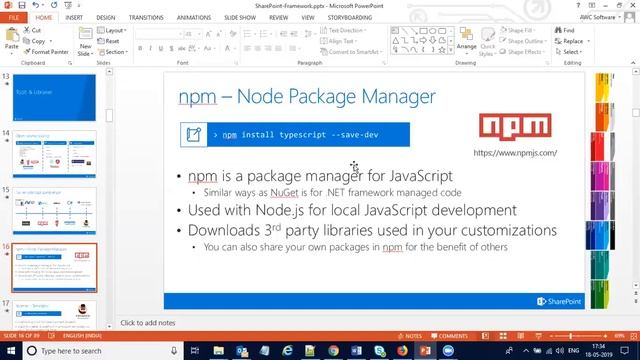
Task: Select slide 13 thumbnail
Action: coord(54,98)
